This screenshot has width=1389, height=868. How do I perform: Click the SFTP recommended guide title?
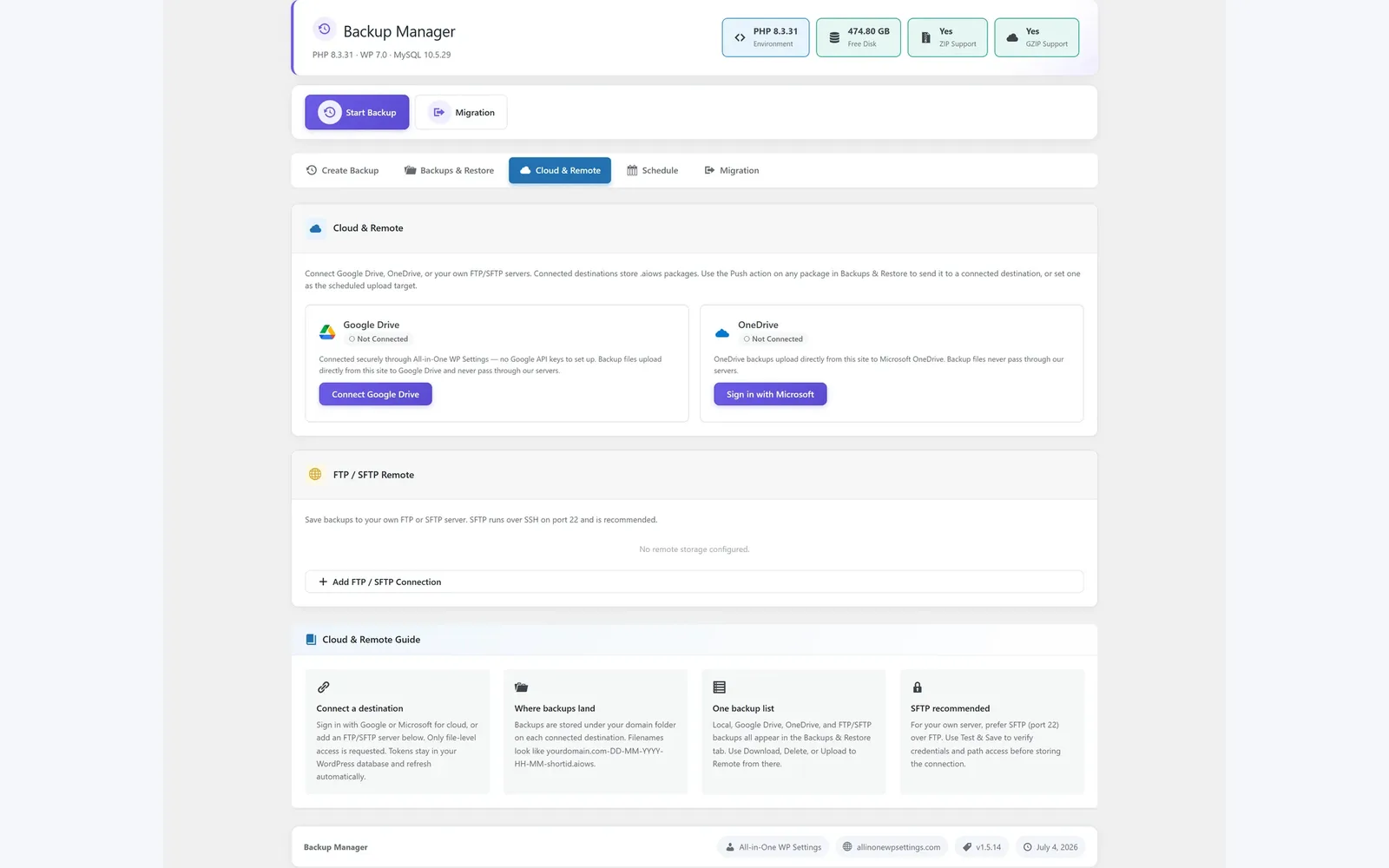[x=950, y=708]
